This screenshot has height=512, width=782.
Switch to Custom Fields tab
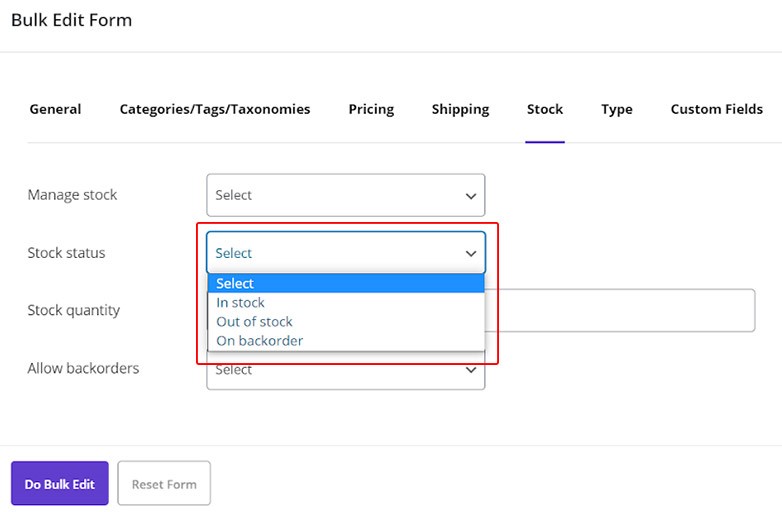(716, 109)
